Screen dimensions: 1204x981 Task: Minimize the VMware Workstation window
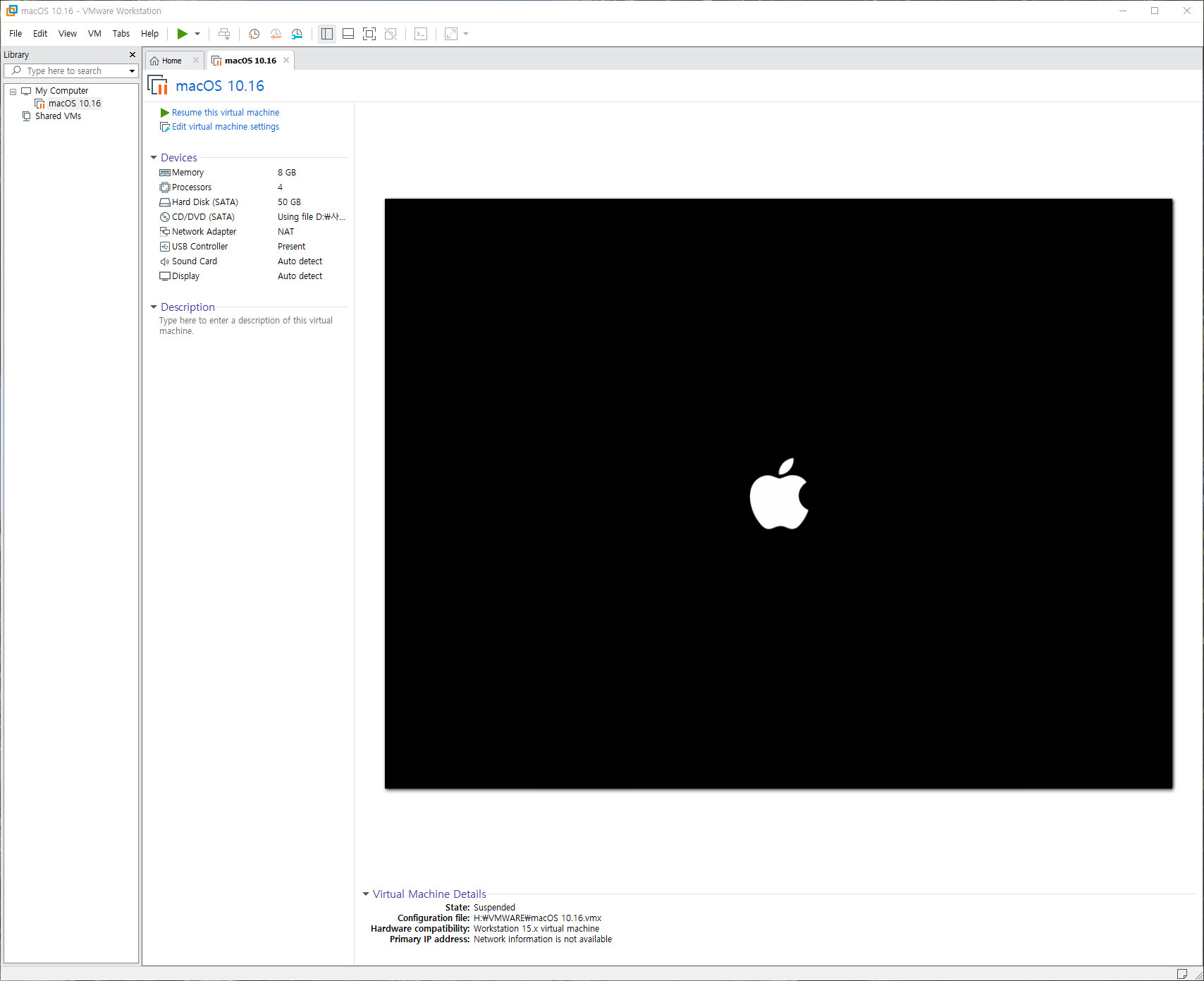pos(1123,11)
